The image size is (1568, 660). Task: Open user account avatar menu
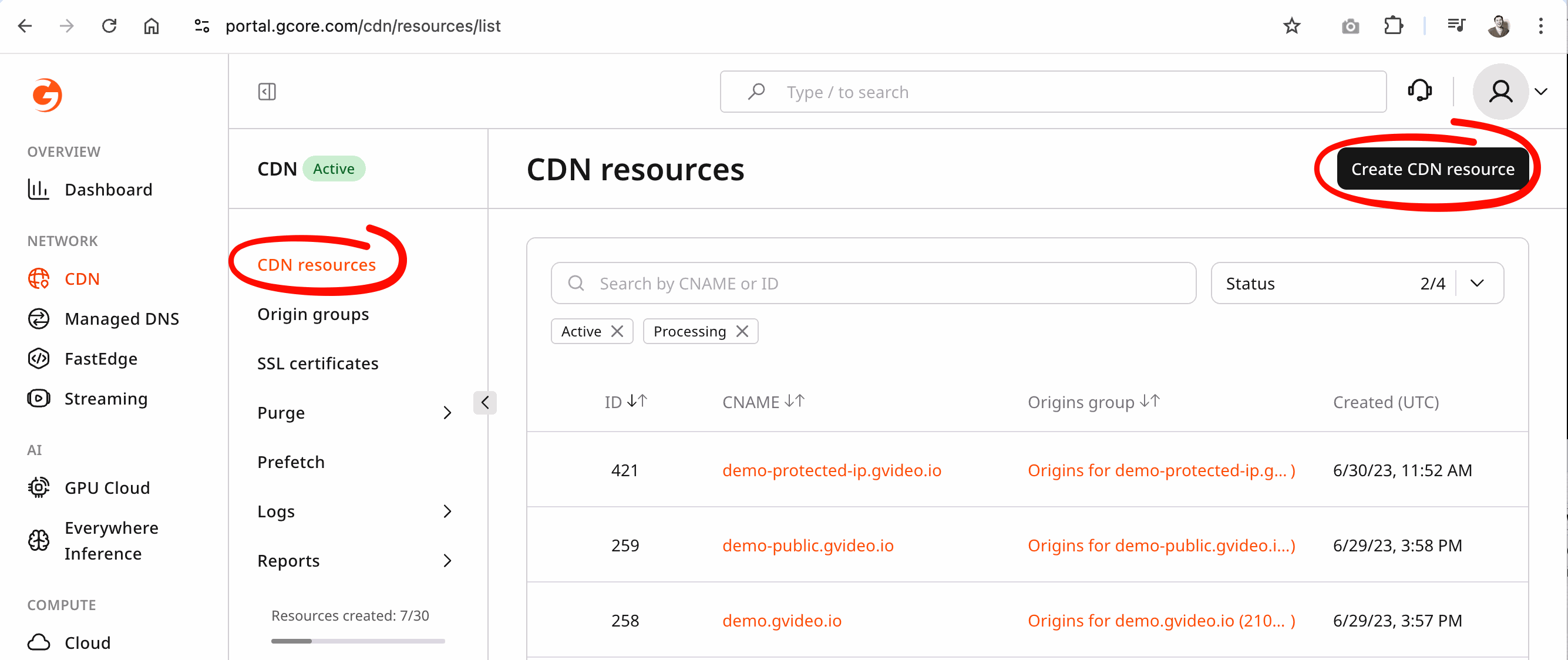[x=1500, y=92]
